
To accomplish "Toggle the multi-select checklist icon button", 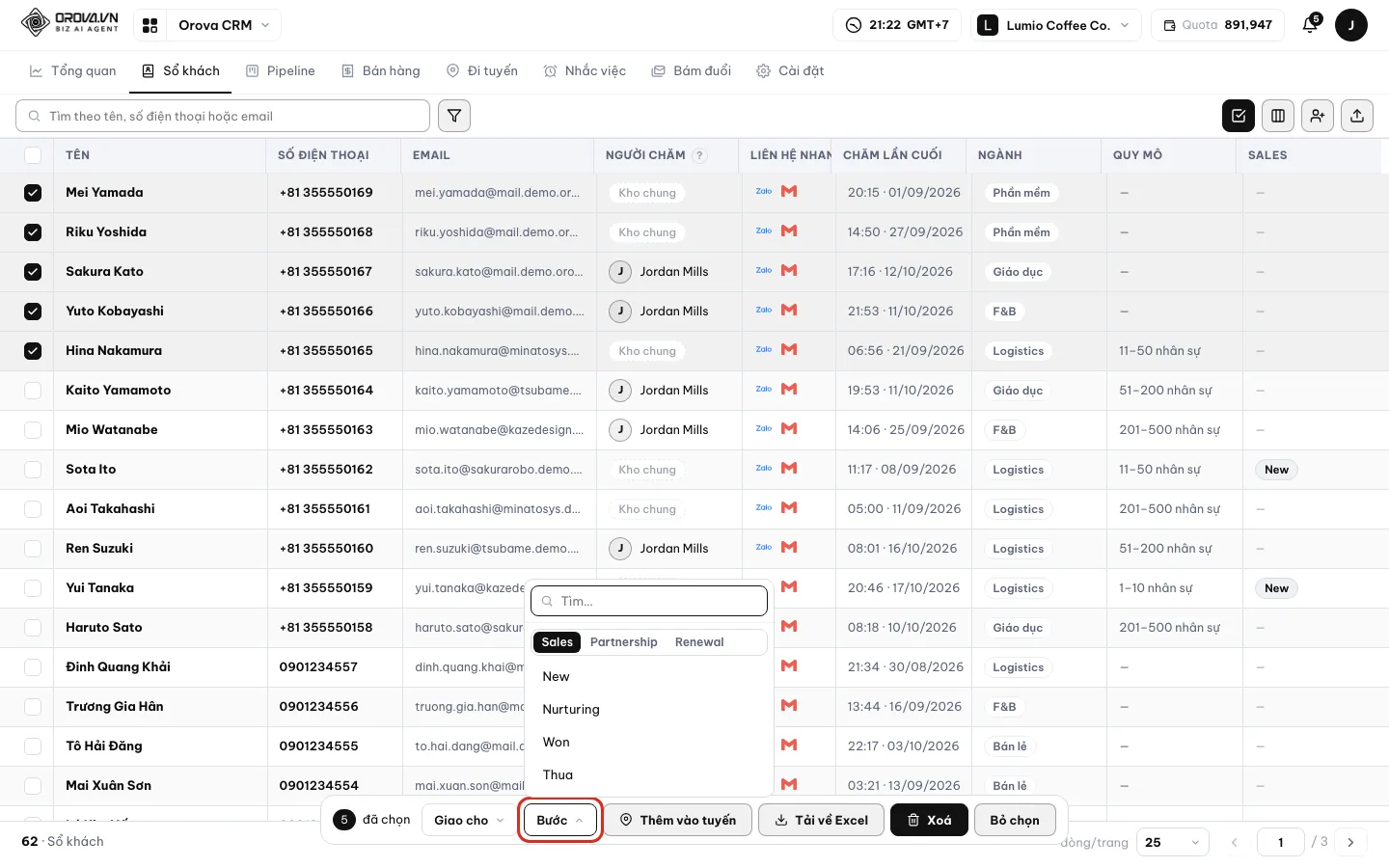I will coord(1239,116).
